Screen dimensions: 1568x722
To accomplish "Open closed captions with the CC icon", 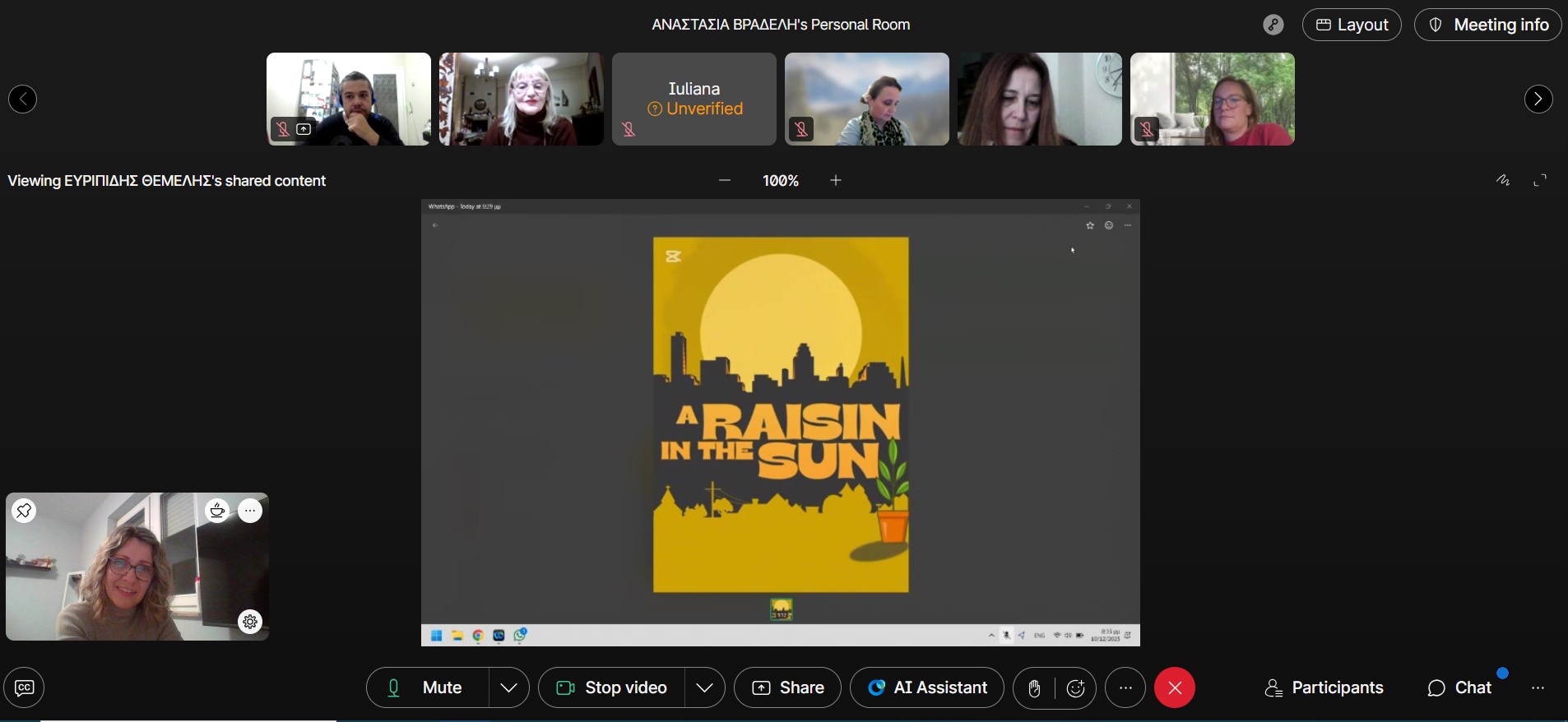I will click(x=24, y=687).
